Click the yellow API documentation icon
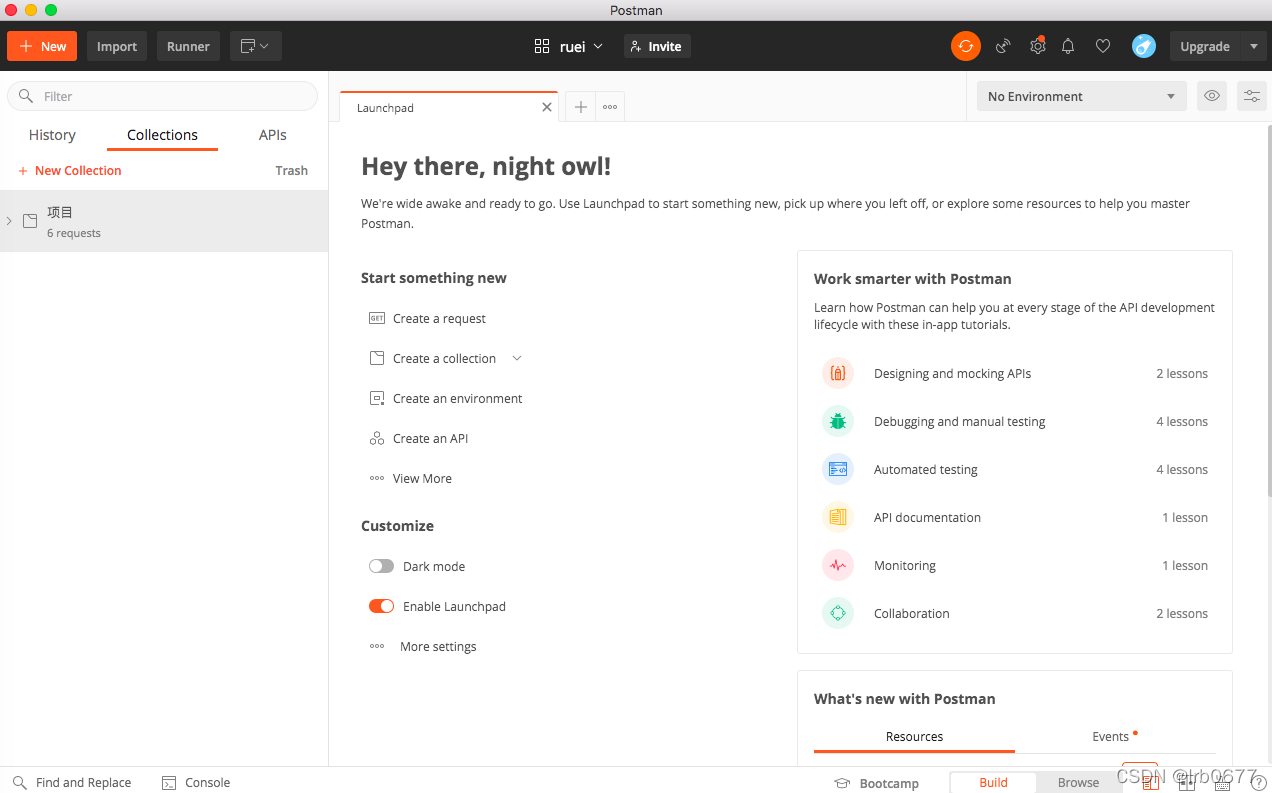This screenshot has width=1272, height=793. click(838, 517)
